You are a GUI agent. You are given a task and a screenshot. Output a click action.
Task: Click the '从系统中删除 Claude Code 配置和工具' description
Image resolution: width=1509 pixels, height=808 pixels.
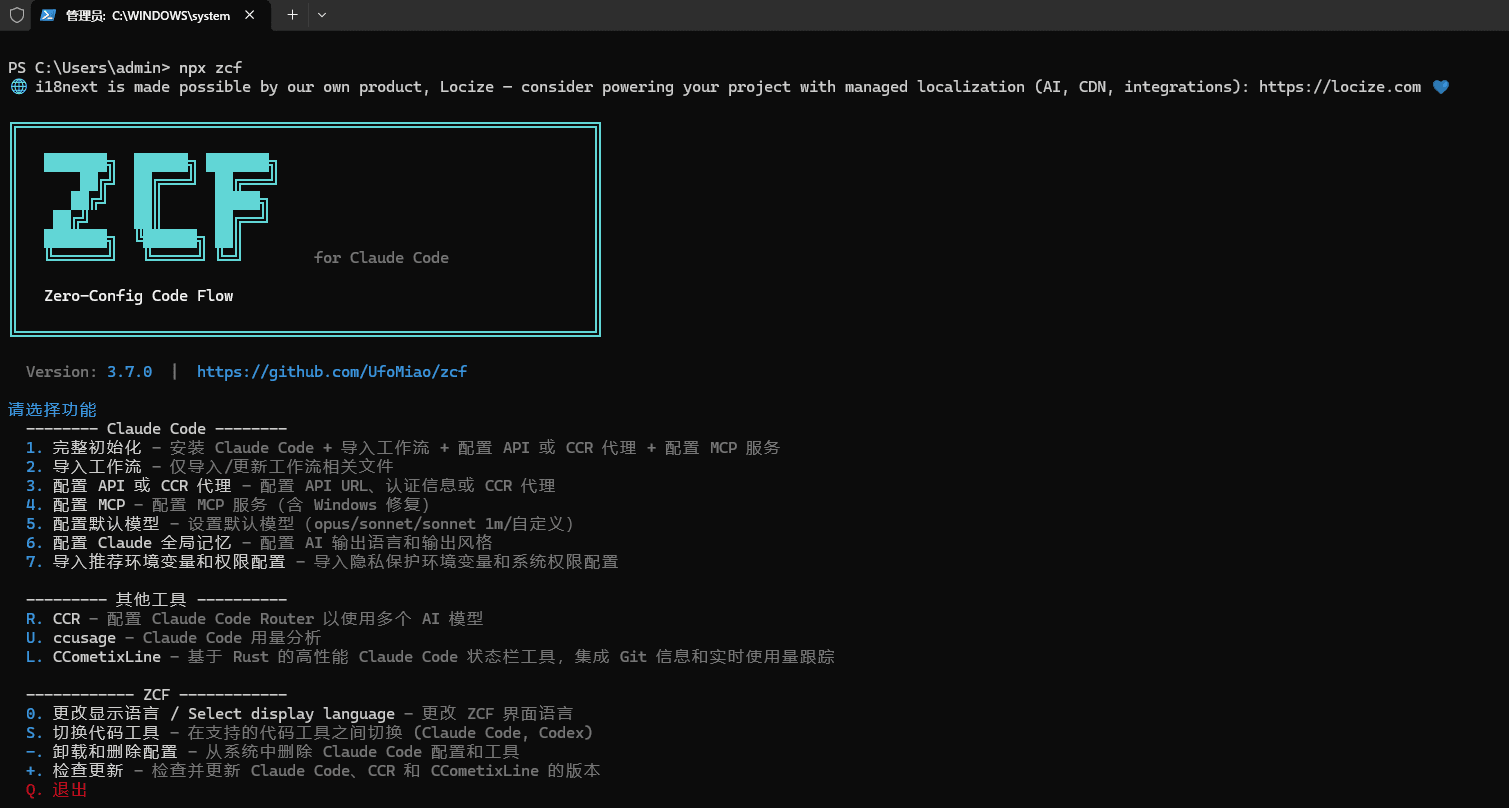click(x=363, y=752)
